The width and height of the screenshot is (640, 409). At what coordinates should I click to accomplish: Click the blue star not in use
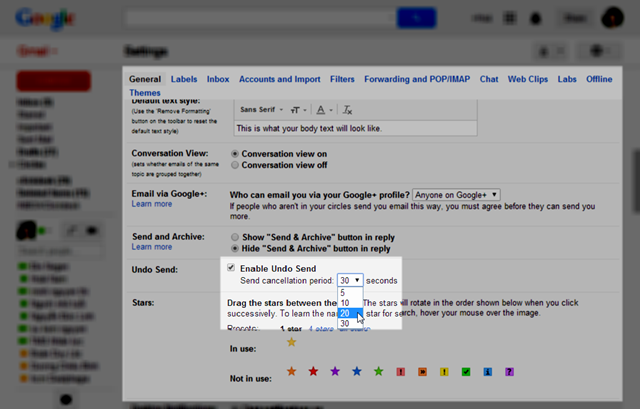[357, 371]
